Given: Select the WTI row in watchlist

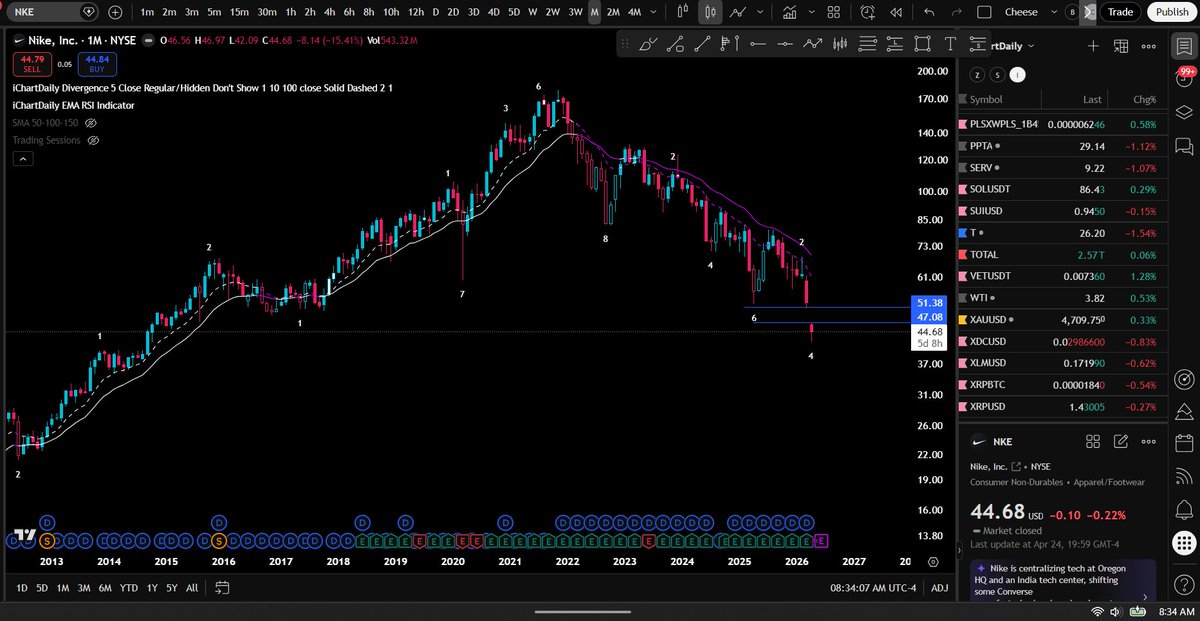Looking at the screenshot, I should point(1062,298).
